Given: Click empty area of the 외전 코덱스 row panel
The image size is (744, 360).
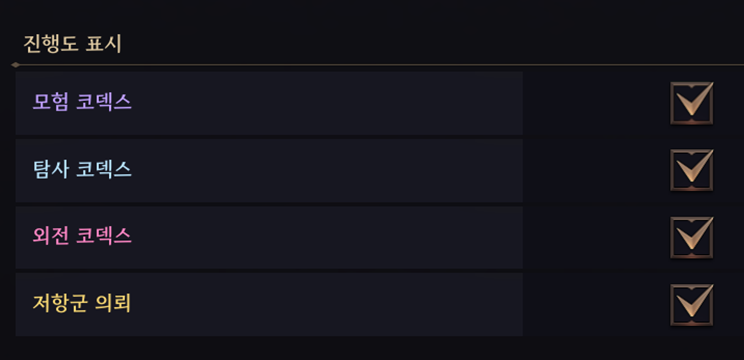Looking at the screenshot, I should (x=327, y=238).
